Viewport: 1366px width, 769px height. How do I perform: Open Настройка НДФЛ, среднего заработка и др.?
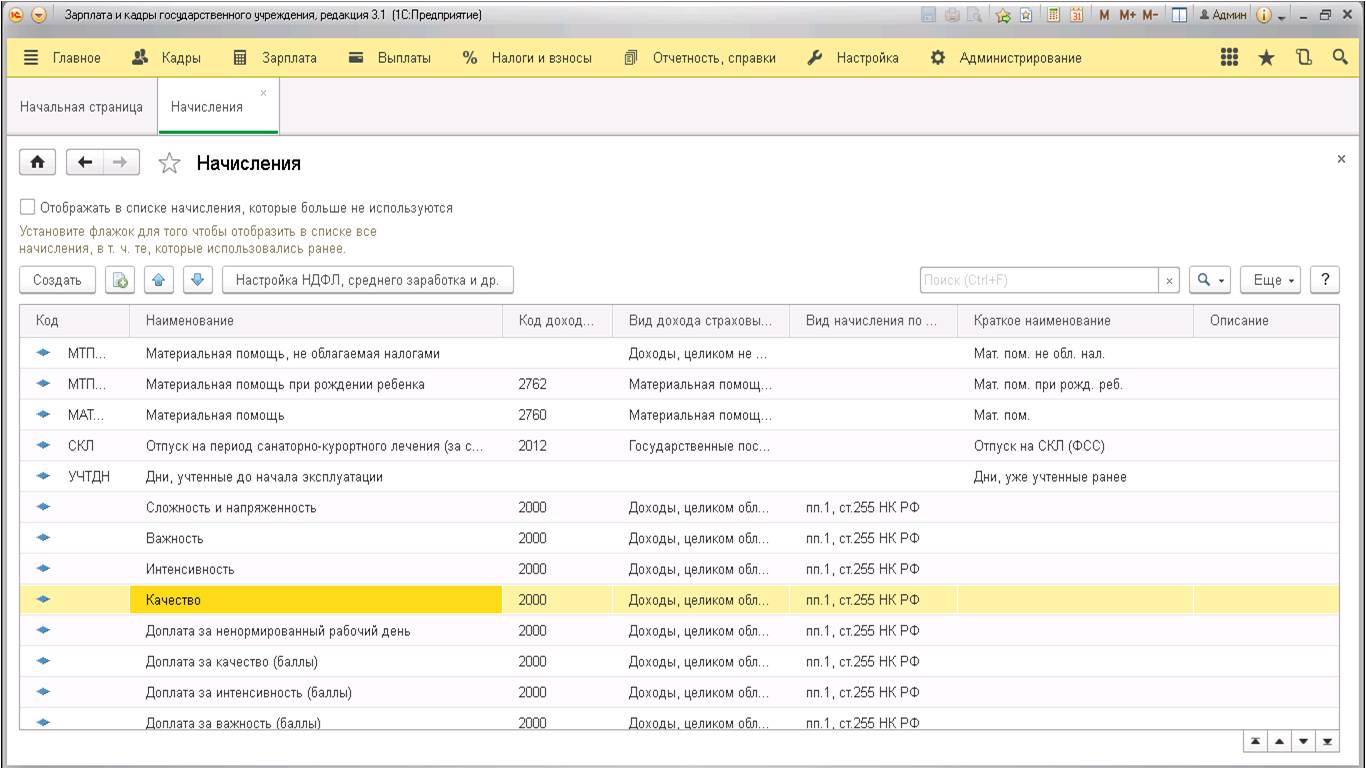(x=368, y=281)
